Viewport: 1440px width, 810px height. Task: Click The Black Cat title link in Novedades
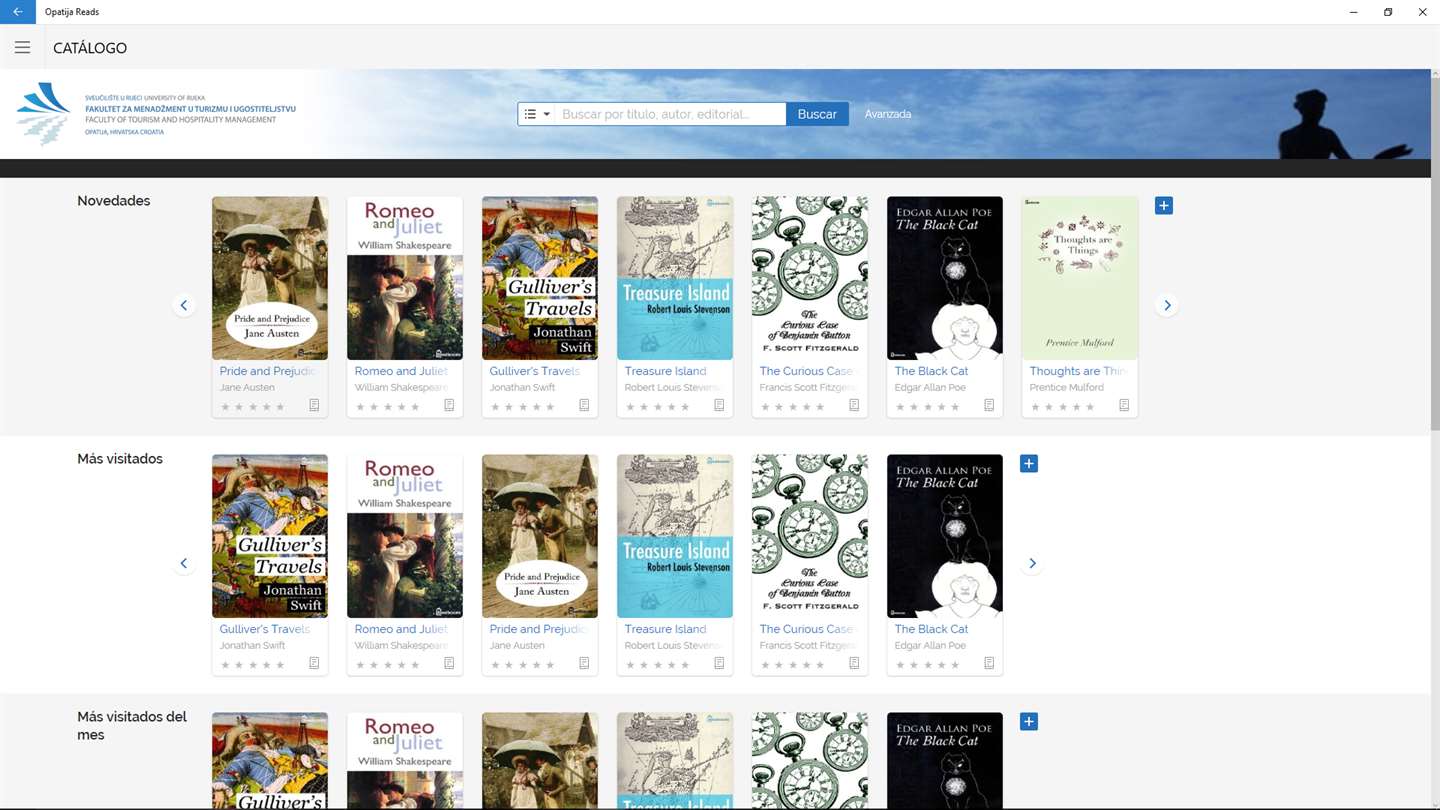931,371
